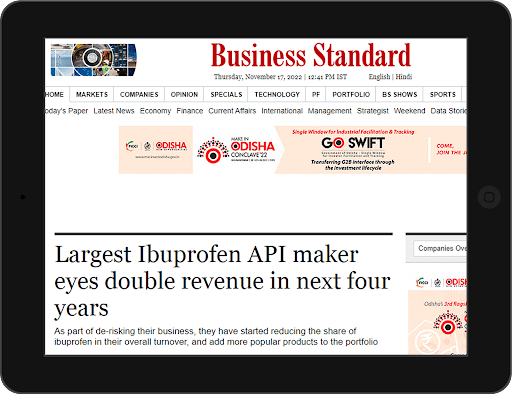The height and width of the screenshot is (395, 512).
Task: Open the SPECIALS menu tab
Action: (x=226, y=95)
